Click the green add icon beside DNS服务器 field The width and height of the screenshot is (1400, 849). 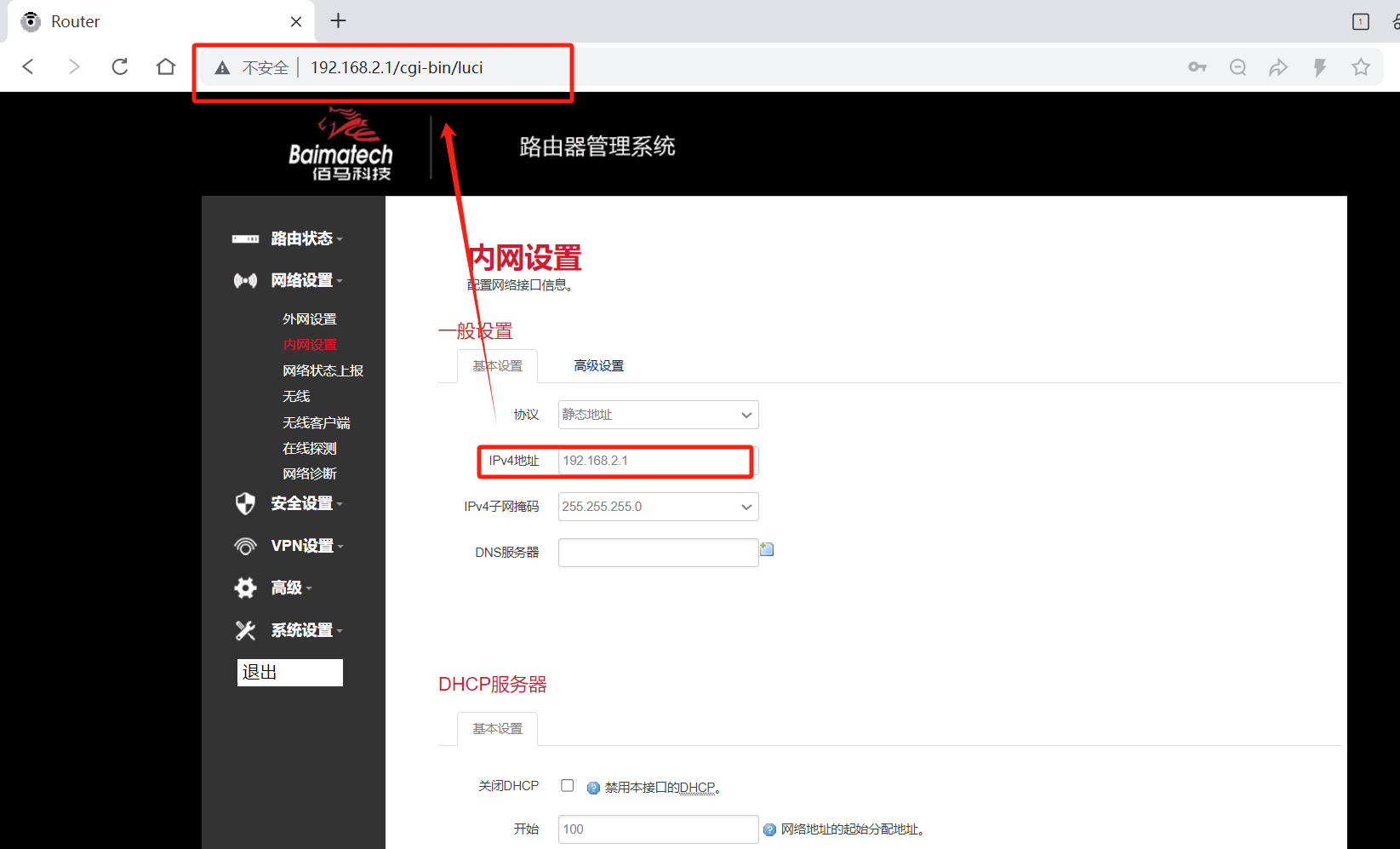(x=767, y=549)
